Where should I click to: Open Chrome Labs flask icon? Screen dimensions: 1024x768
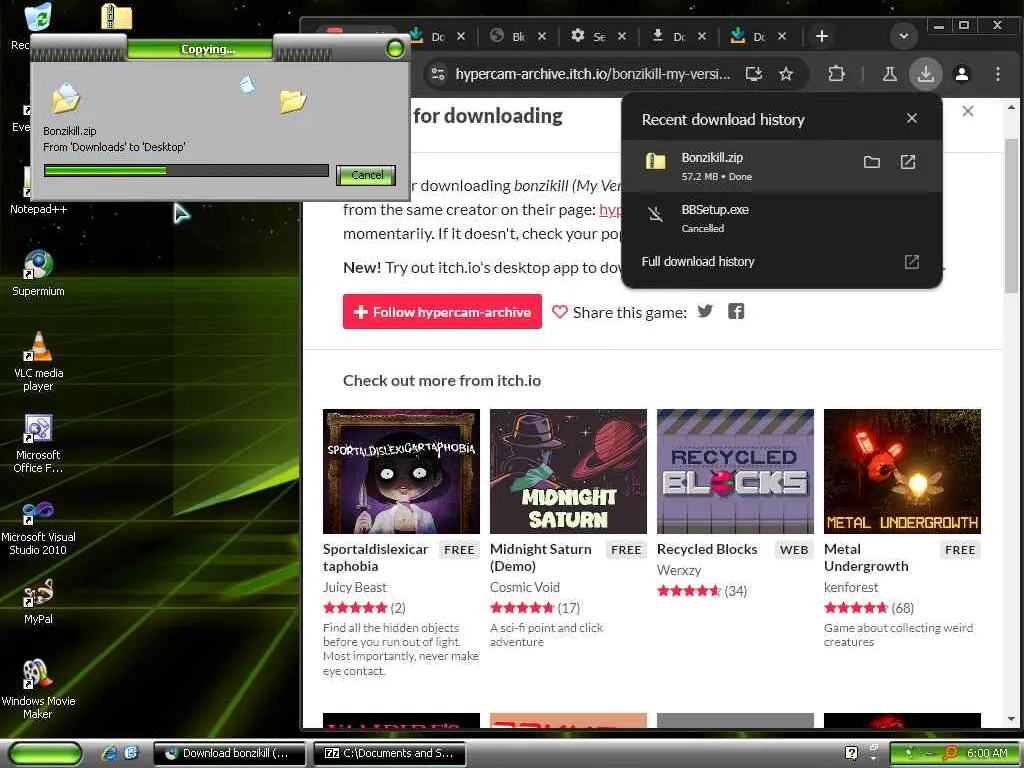point(889,74)
